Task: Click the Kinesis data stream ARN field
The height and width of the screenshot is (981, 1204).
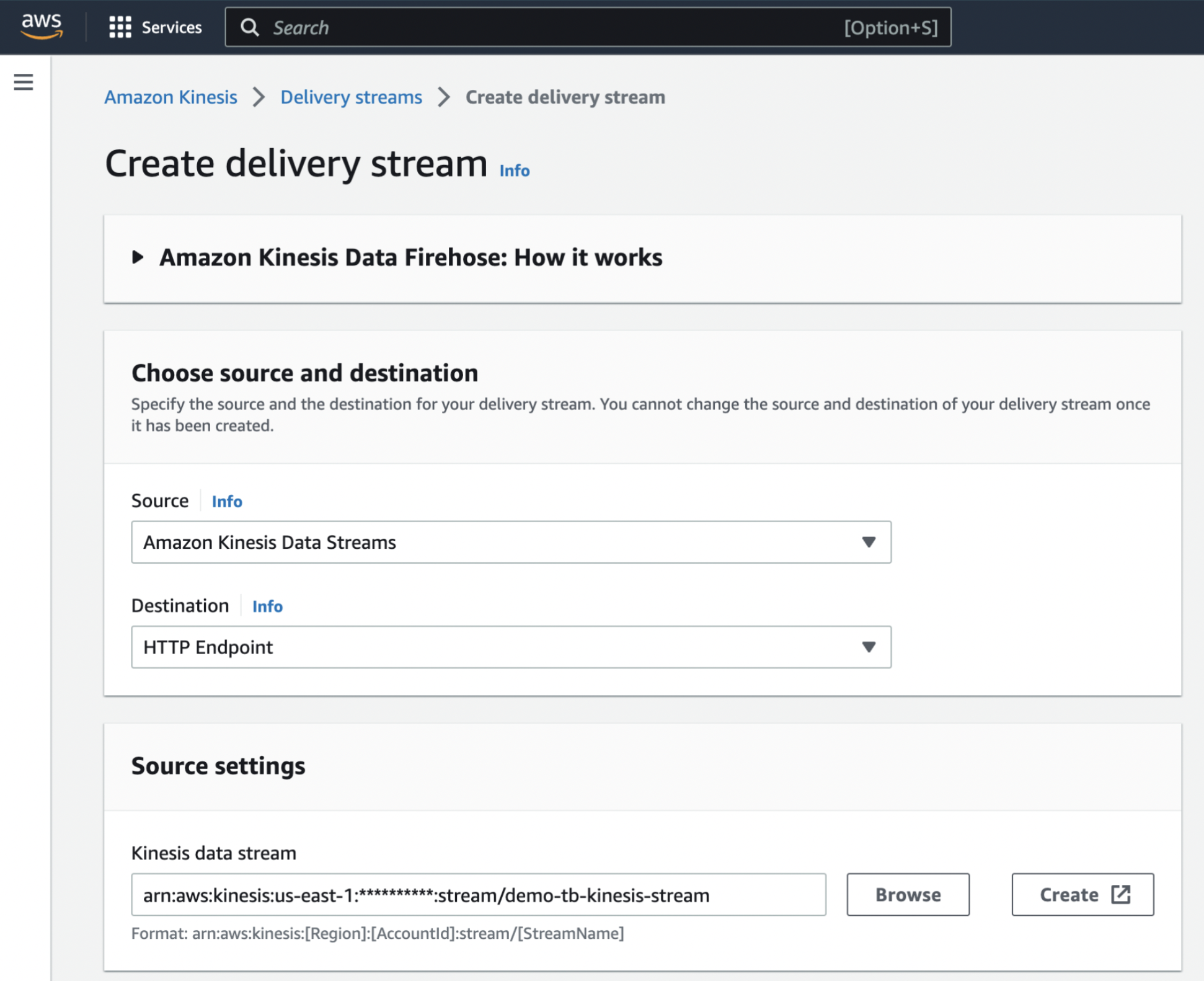Action: [x=478, y=895]
